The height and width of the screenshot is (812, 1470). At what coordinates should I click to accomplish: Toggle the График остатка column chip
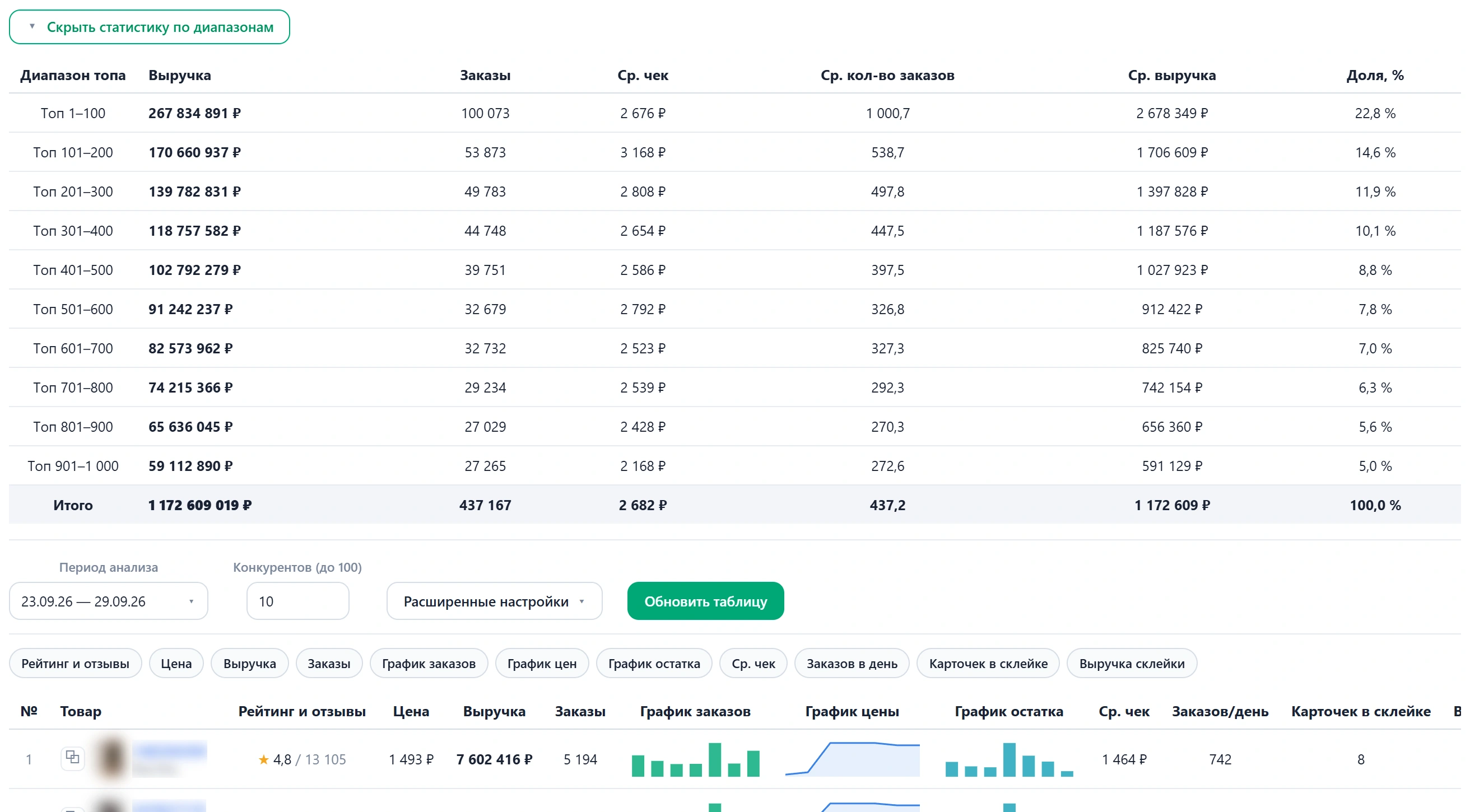(654, 663)
